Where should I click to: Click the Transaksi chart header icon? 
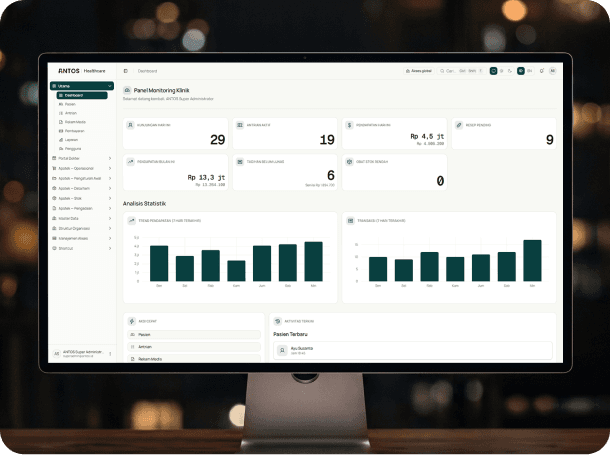coord(351,220)
